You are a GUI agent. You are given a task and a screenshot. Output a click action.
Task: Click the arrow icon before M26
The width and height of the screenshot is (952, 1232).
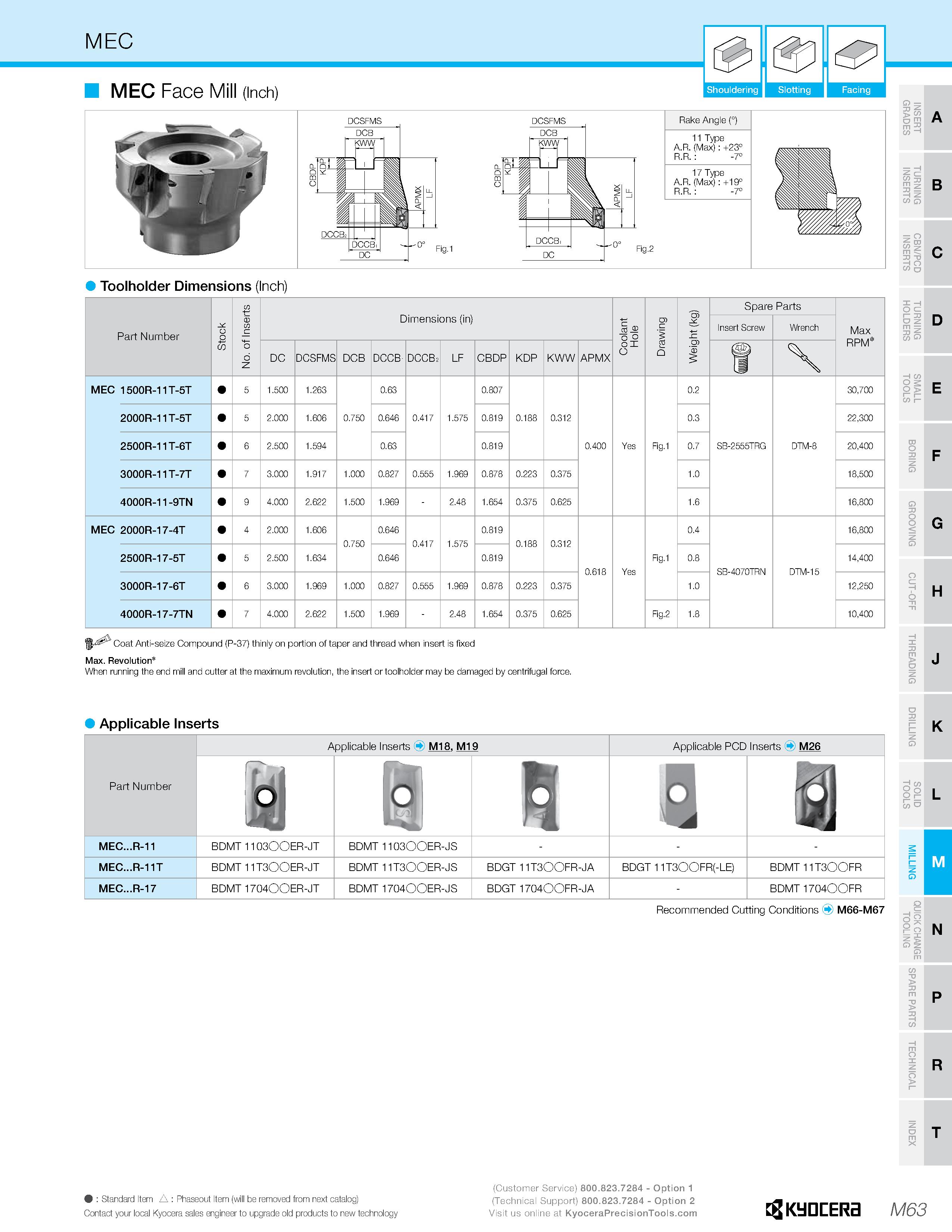[790, 746]
